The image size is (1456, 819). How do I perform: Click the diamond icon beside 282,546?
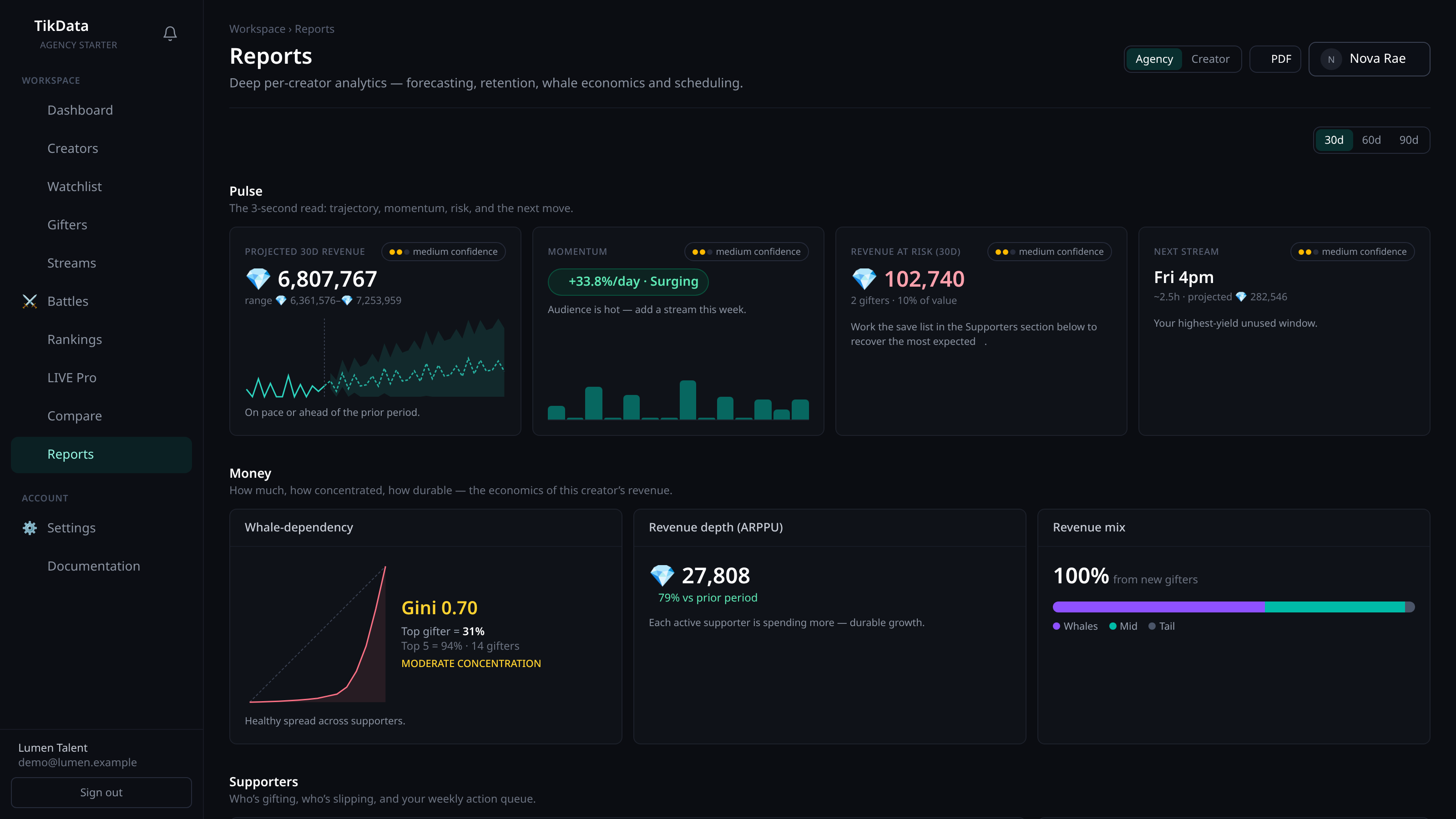(1241, 297)
